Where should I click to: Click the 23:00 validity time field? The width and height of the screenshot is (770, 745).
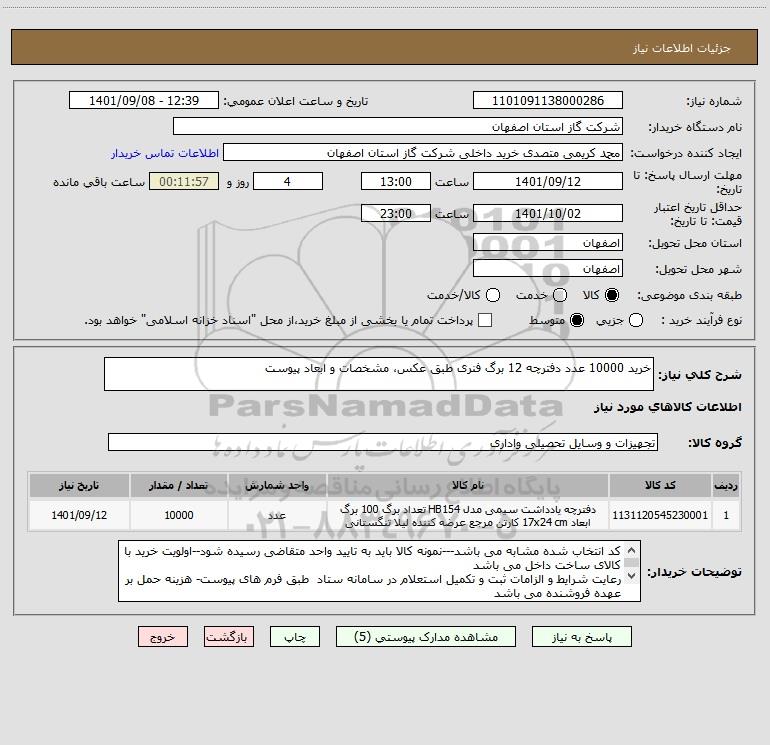point(396,213)
